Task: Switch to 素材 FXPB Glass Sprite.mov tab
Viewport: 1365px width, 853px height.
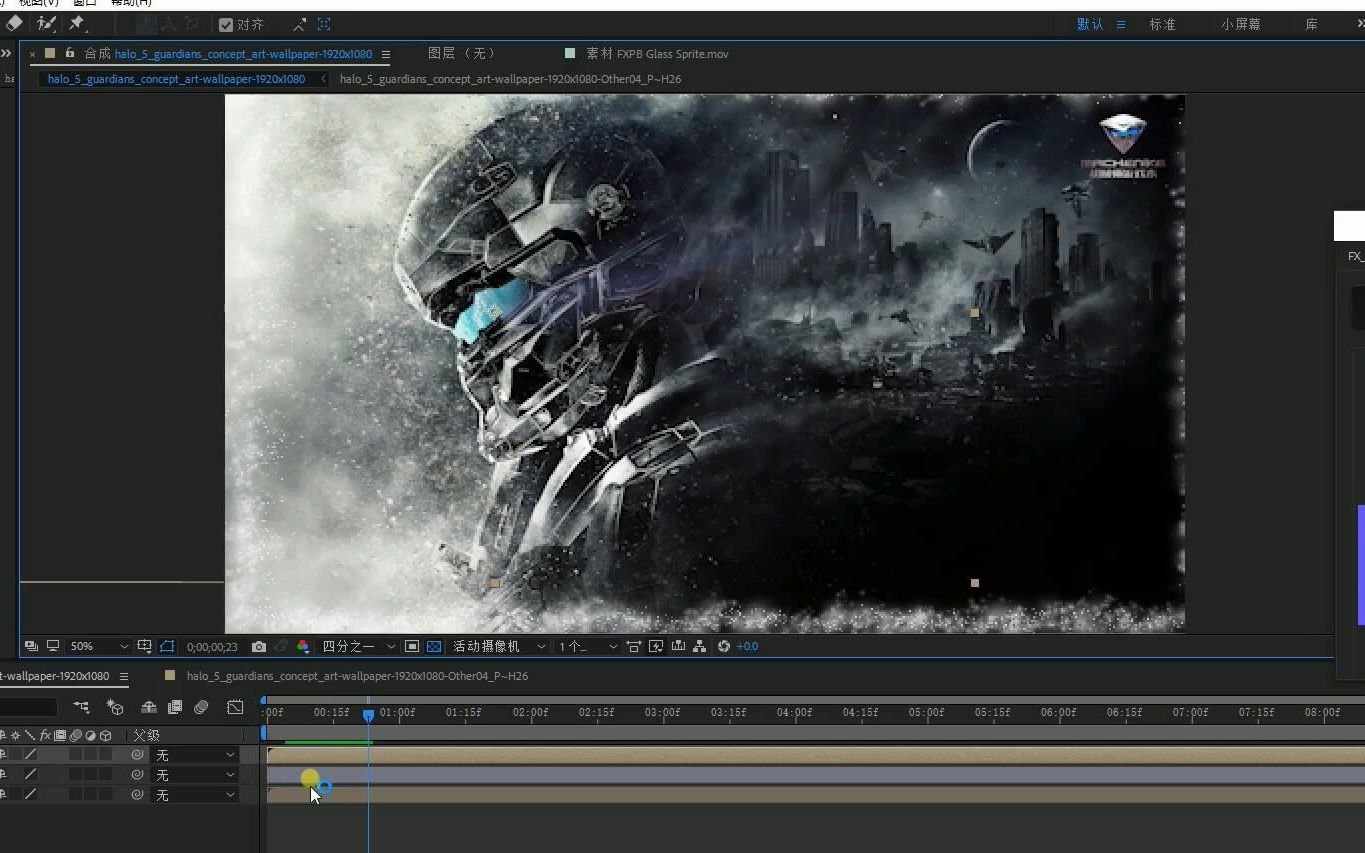Action: click(657, 53)
